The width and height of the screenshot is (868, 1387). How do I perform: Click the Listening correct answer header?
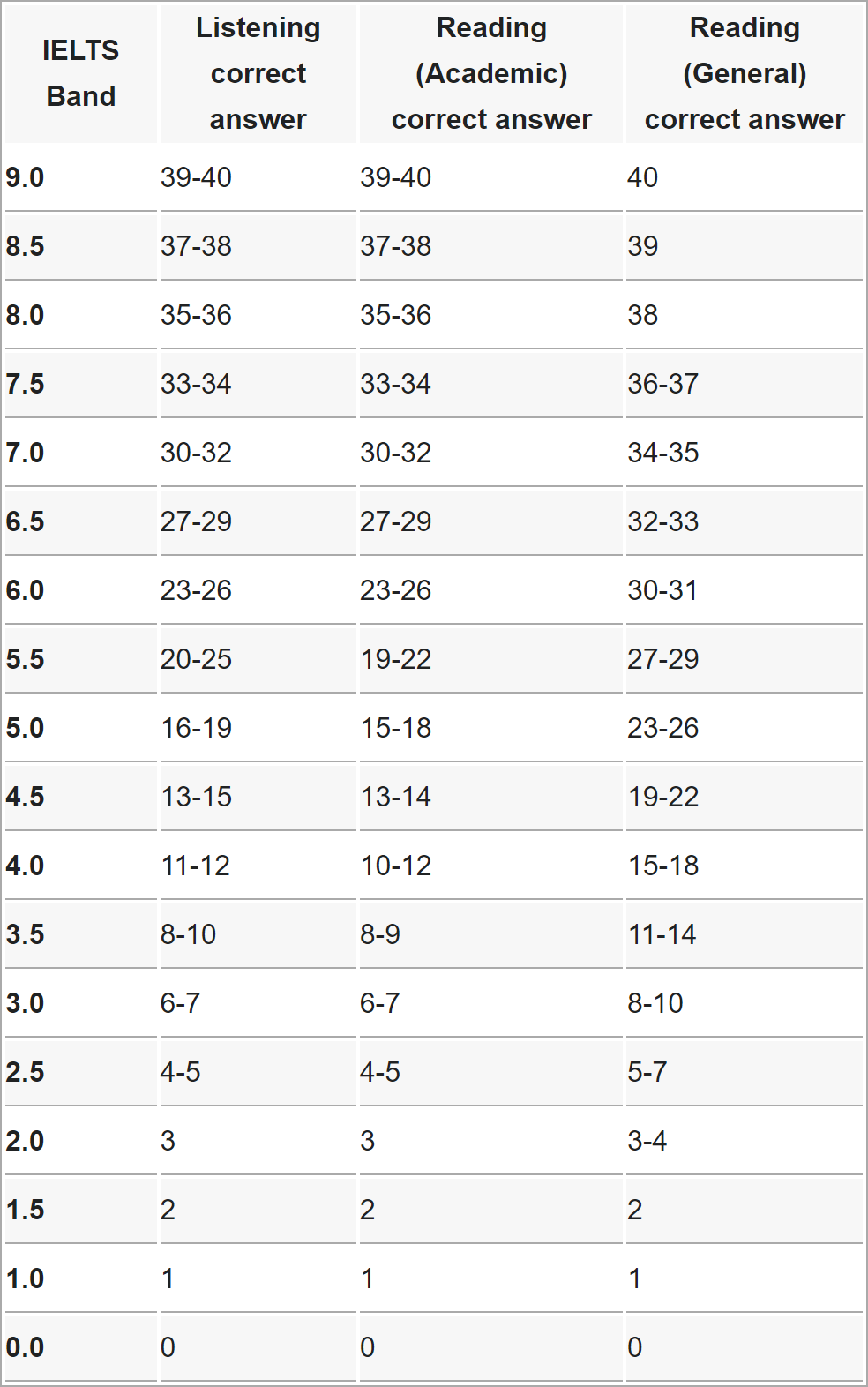point(258,73)
